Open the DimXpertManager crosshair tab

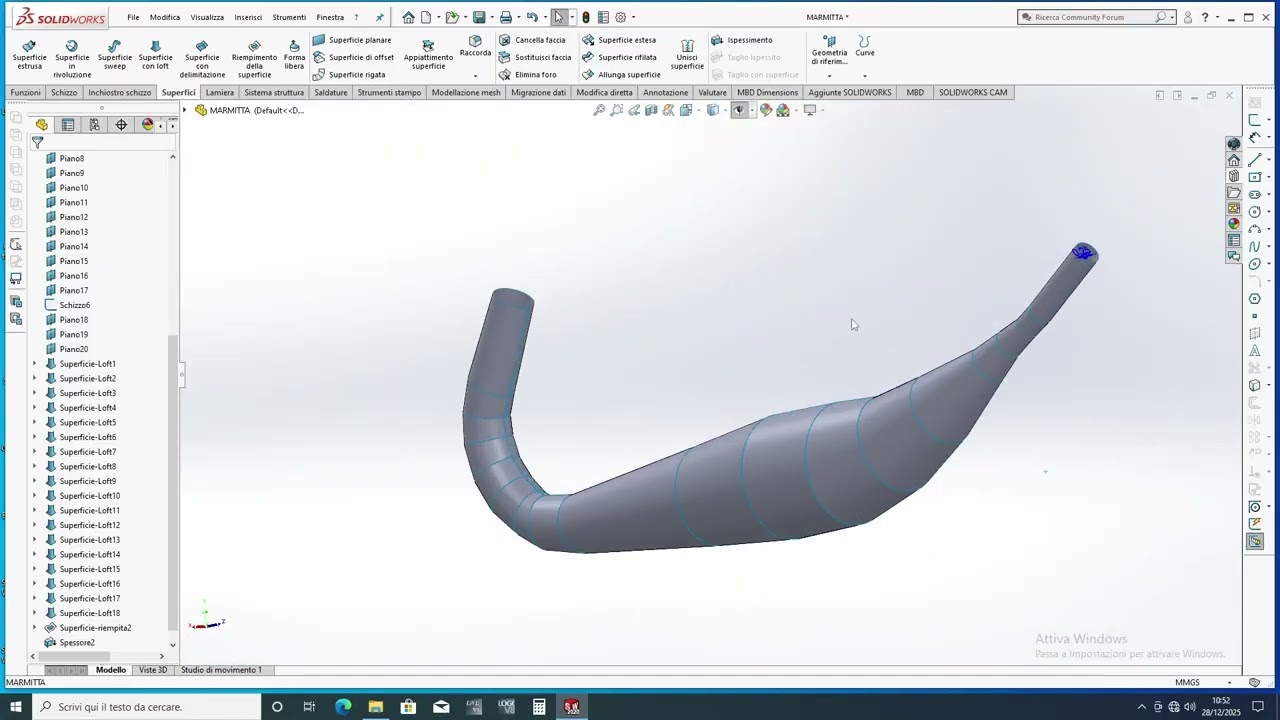point(121,125)
